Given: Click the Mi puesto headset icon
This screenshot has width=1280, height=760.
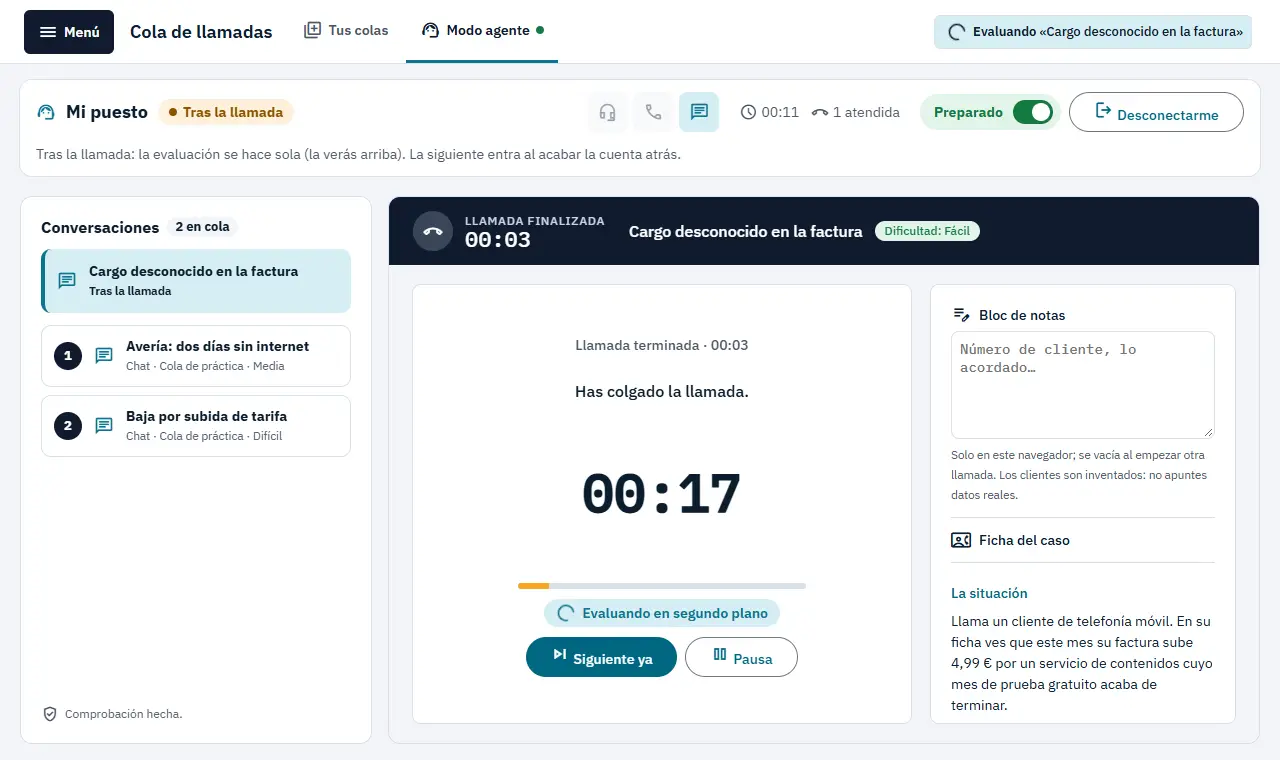Looking at the screenshot, I should (46, 112).
